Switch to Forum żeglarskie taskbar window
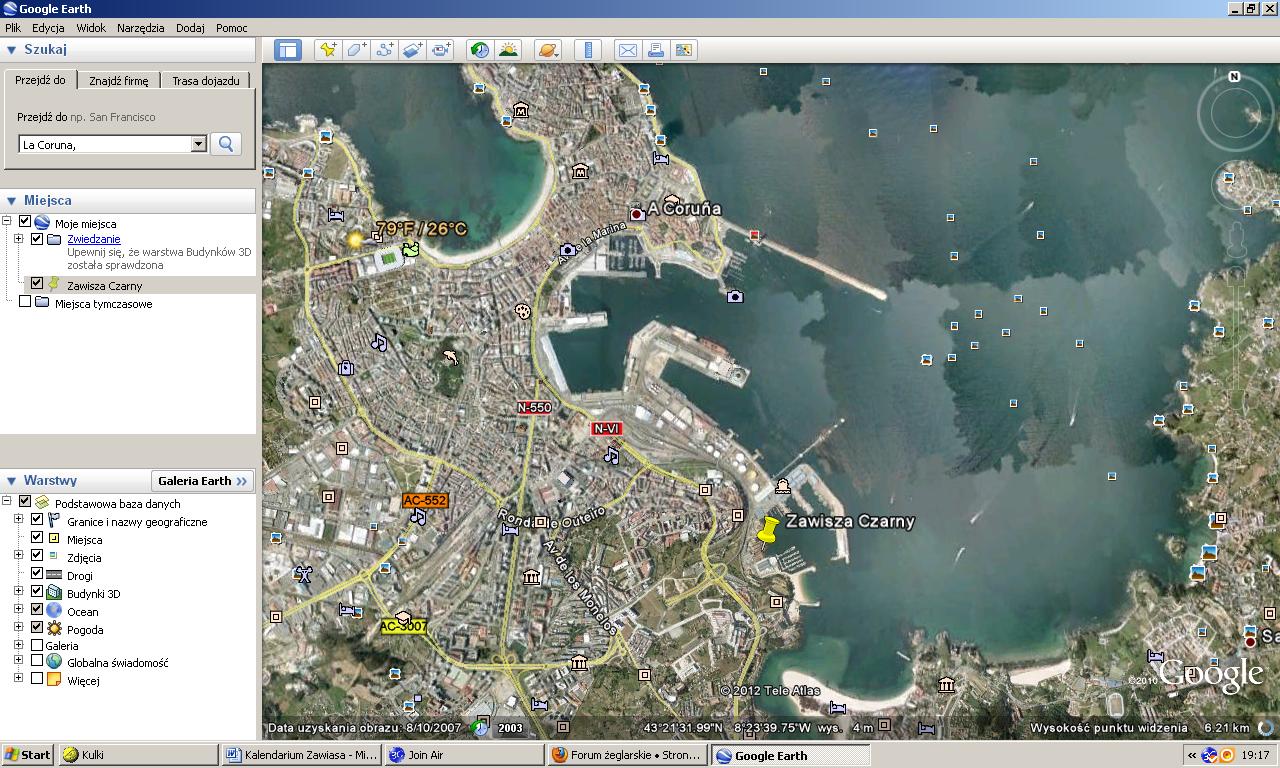 tap(628, 755)
